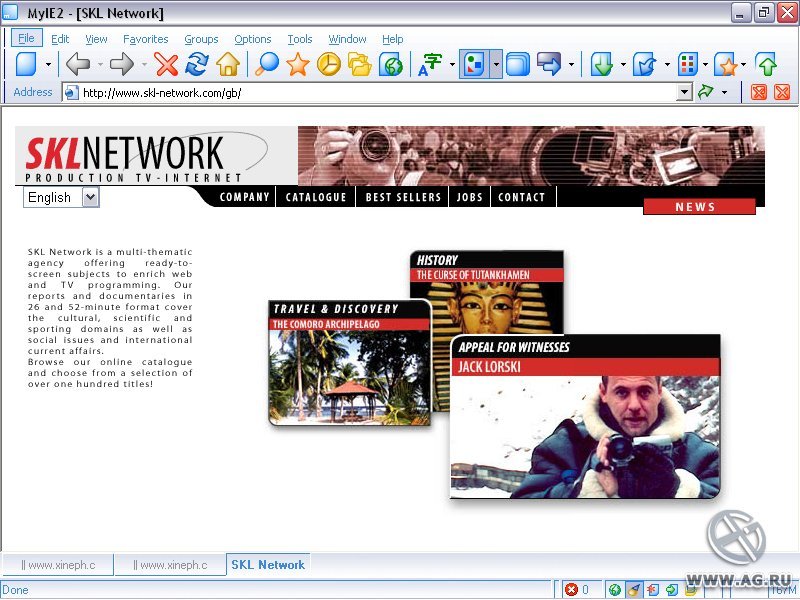
Task: Click the second orange close-all icon
Action: [782, 92]
